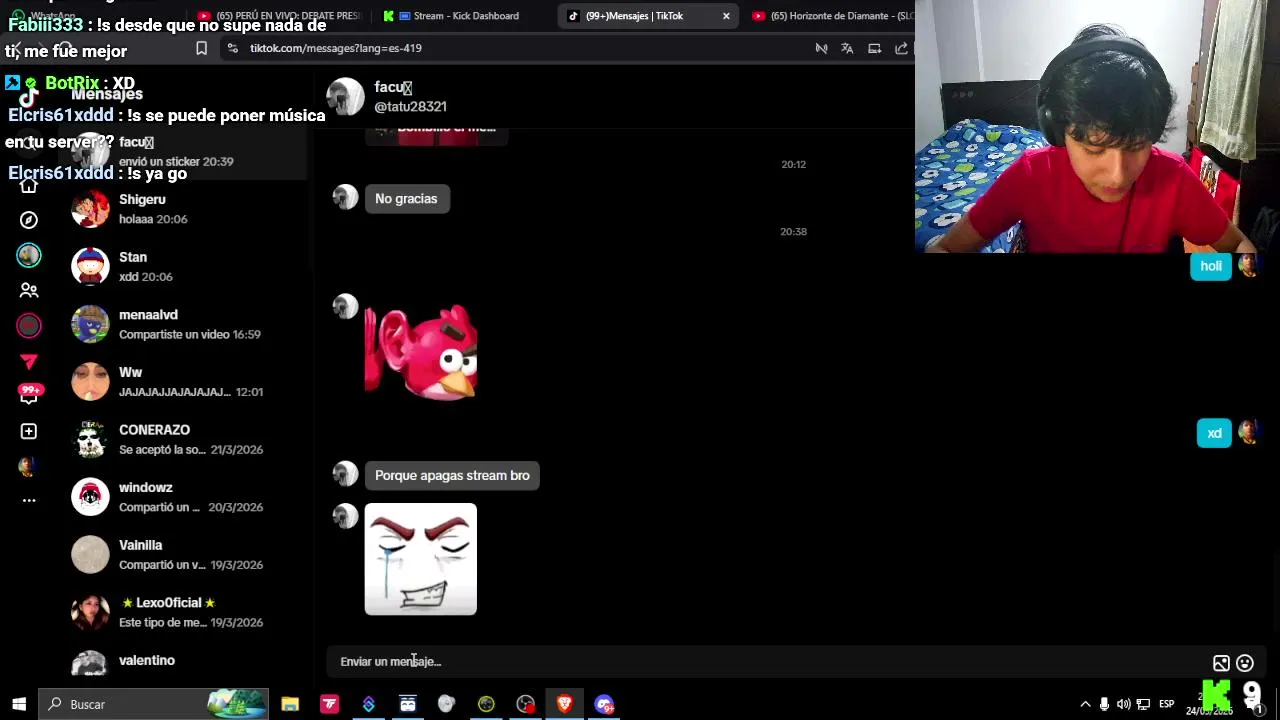Screen dimensions: 1280x720
Task: Click the tiktok.com address bar URL
Action: 336,48
